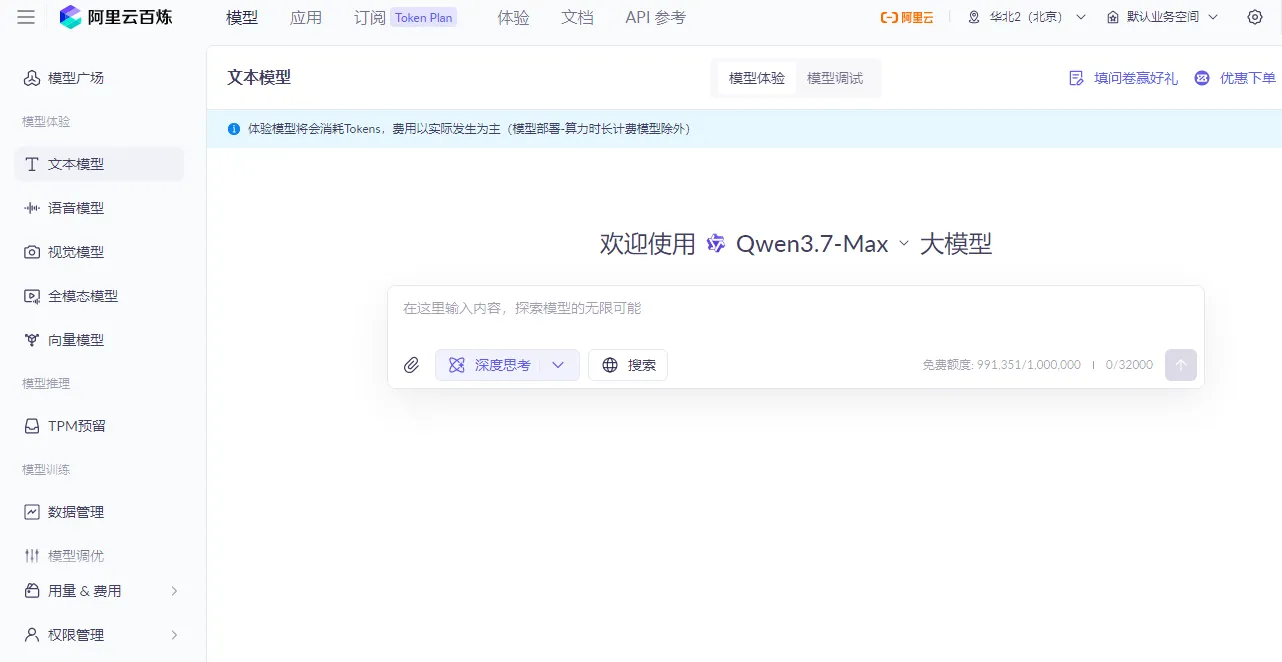Image resolution: width=1282 pixels, height=662 pixels.
Task: Click the 模型广场 sidebar icon
Action: pyautogui.click(x=32, y=78)
